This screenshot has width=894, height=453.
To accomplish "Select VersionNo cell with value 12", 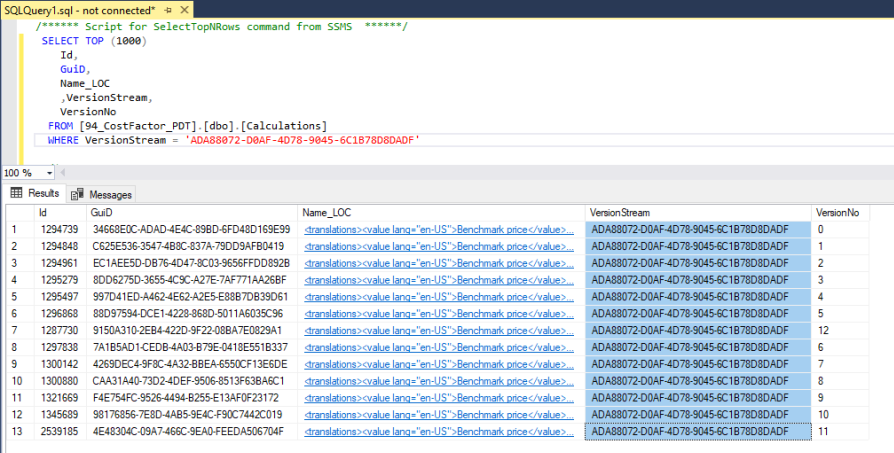I will coord(840,330).
